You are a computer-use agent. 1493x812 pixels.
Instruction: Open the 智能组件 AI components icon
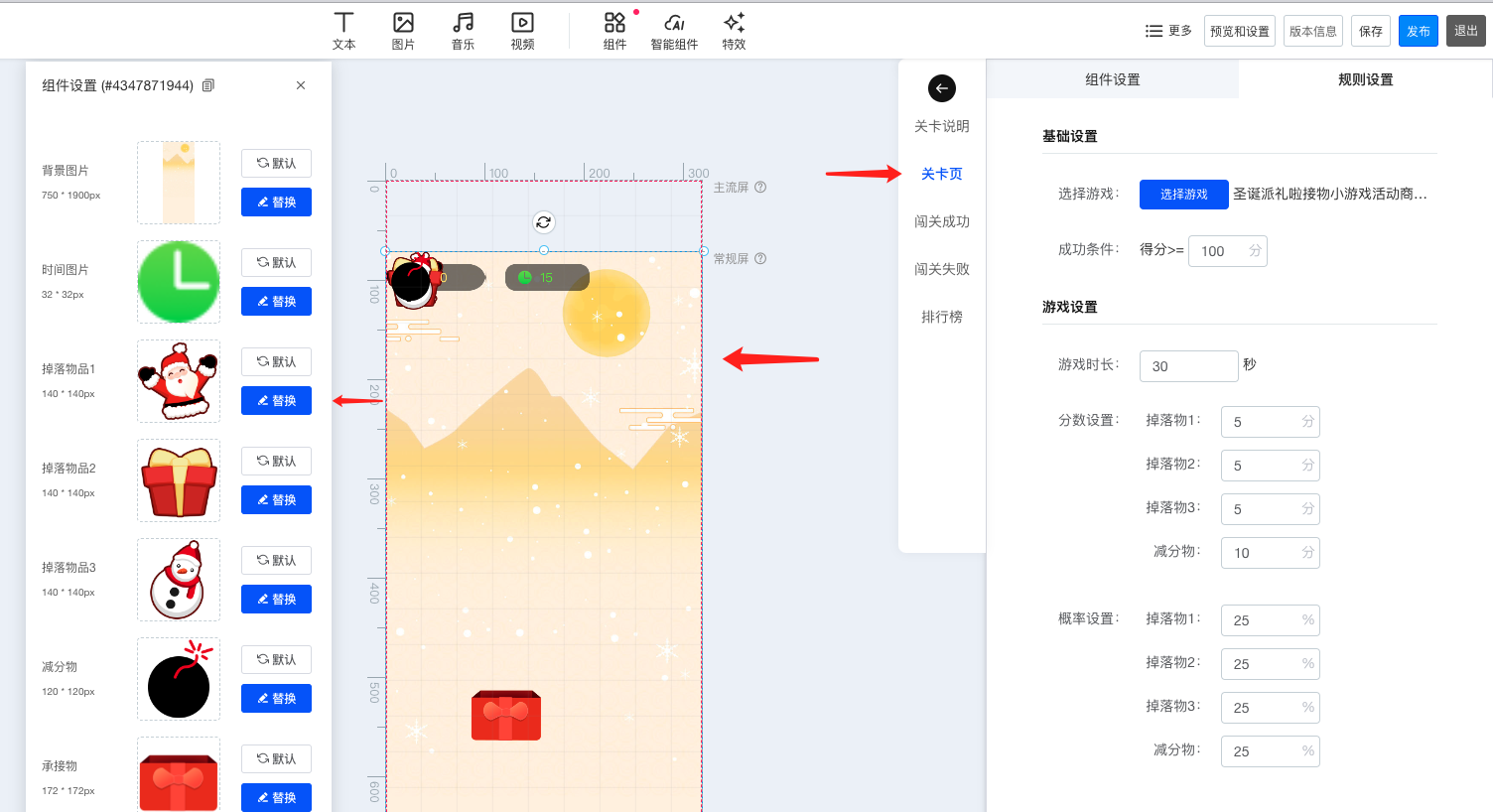[674, 23]
